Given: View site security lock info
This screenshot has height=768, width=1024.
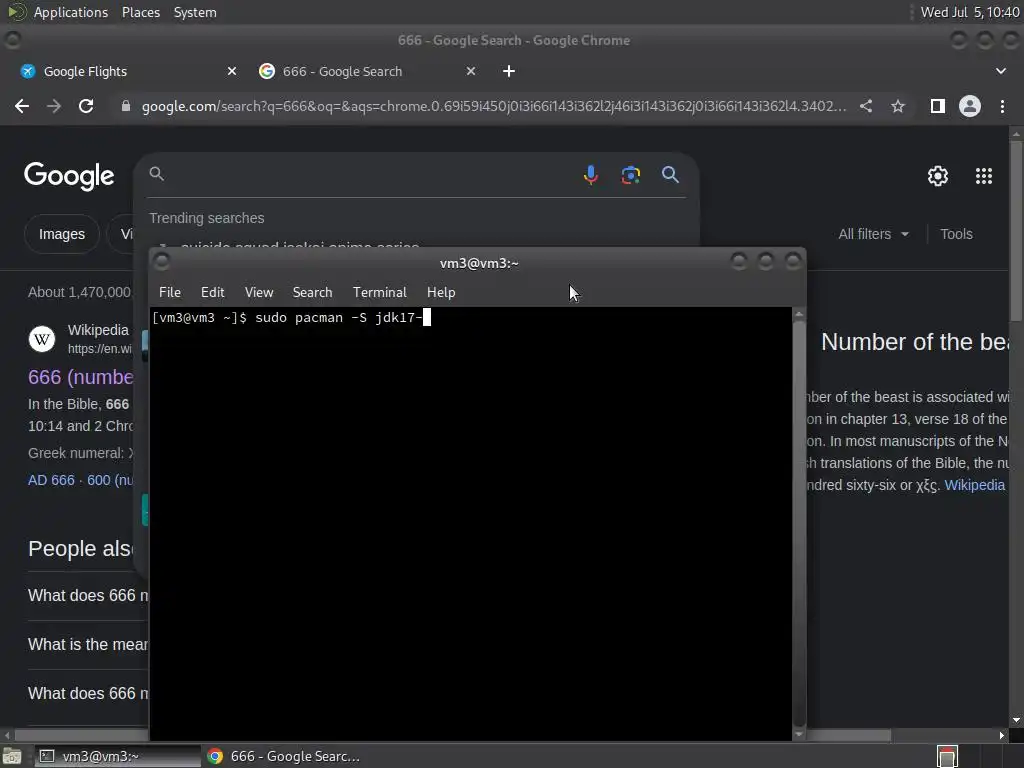Looking at the screenshot, I should (126, 106).
